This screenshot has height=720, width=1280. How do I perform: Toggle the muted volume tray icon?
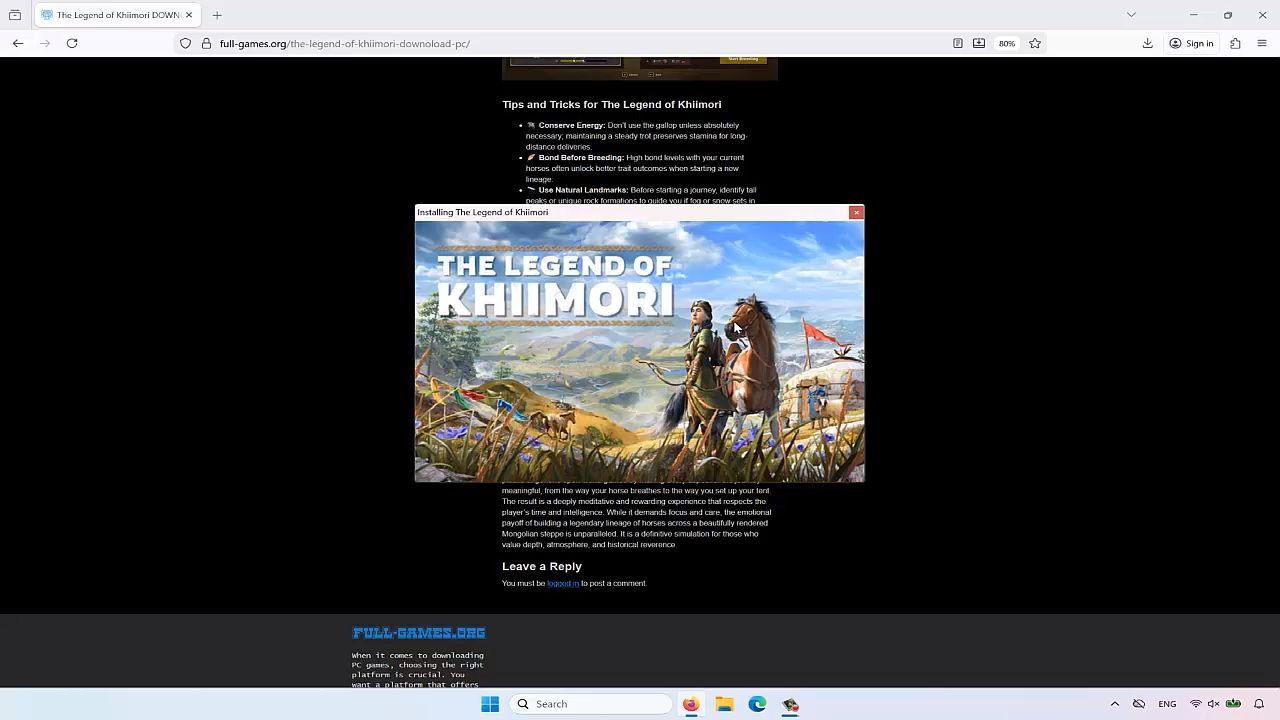pos(1213,704)
